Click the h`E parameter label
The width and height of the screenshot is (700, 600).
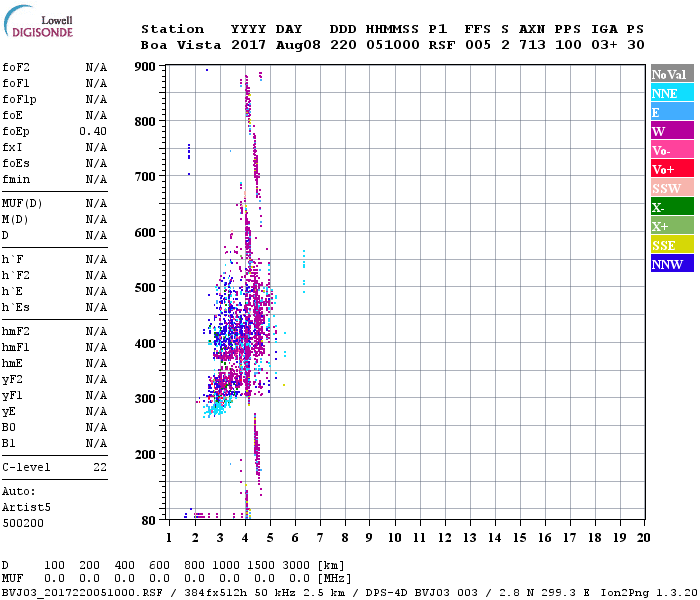click(12, 292)
